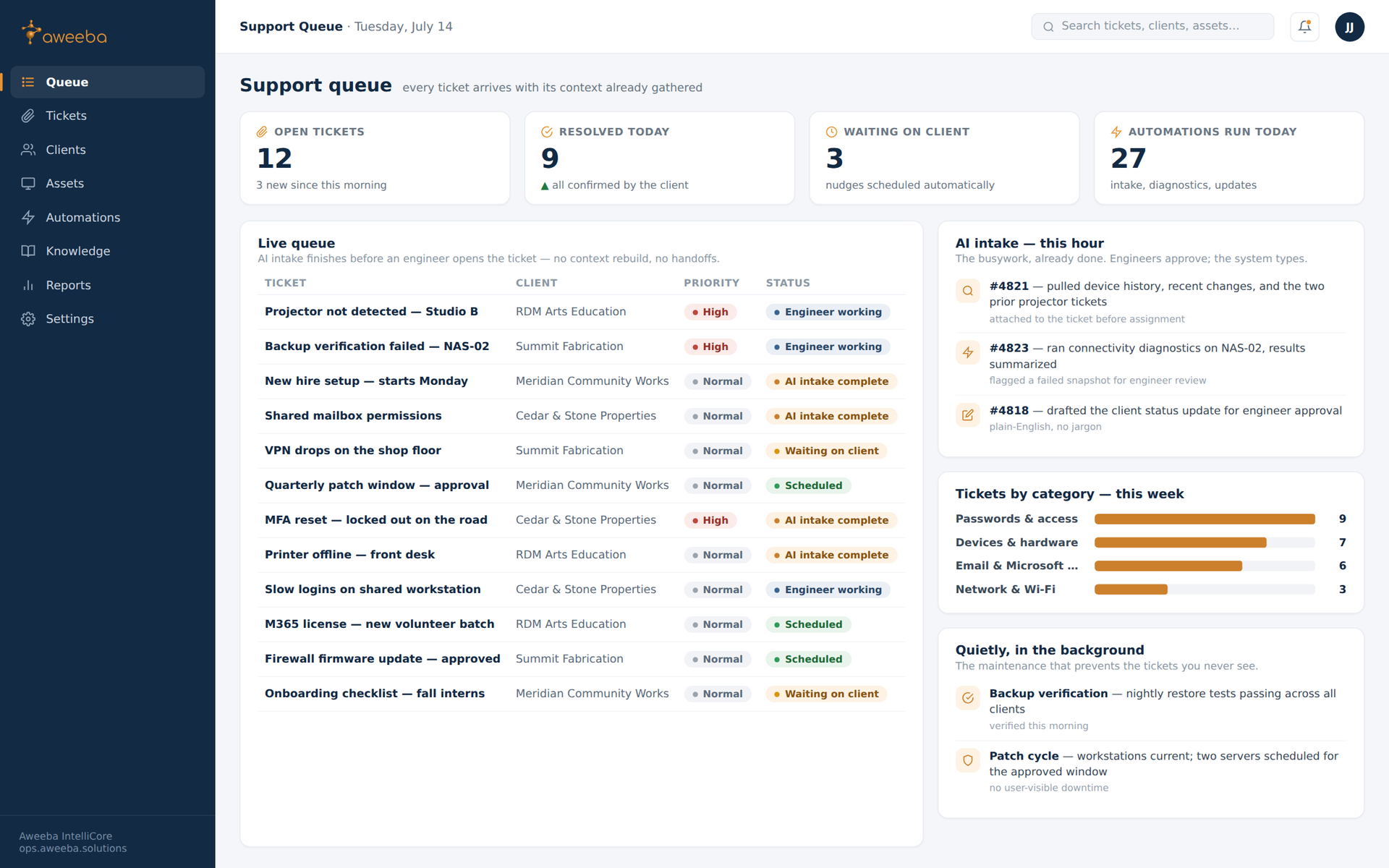
Task: Open Shared mailbox permissions ticket
Action: pos(353,416)
